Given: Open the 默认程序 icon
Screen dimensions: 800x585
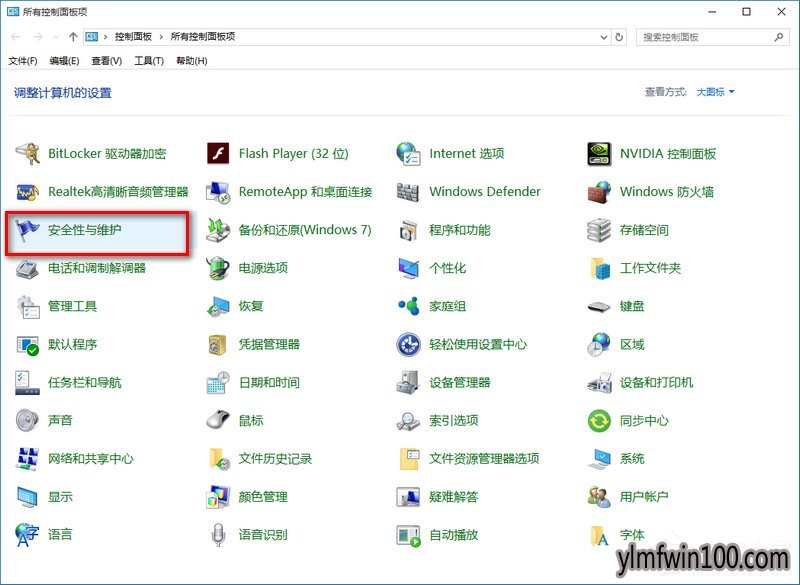Looking at the screenshot, I should click(28, 345).
